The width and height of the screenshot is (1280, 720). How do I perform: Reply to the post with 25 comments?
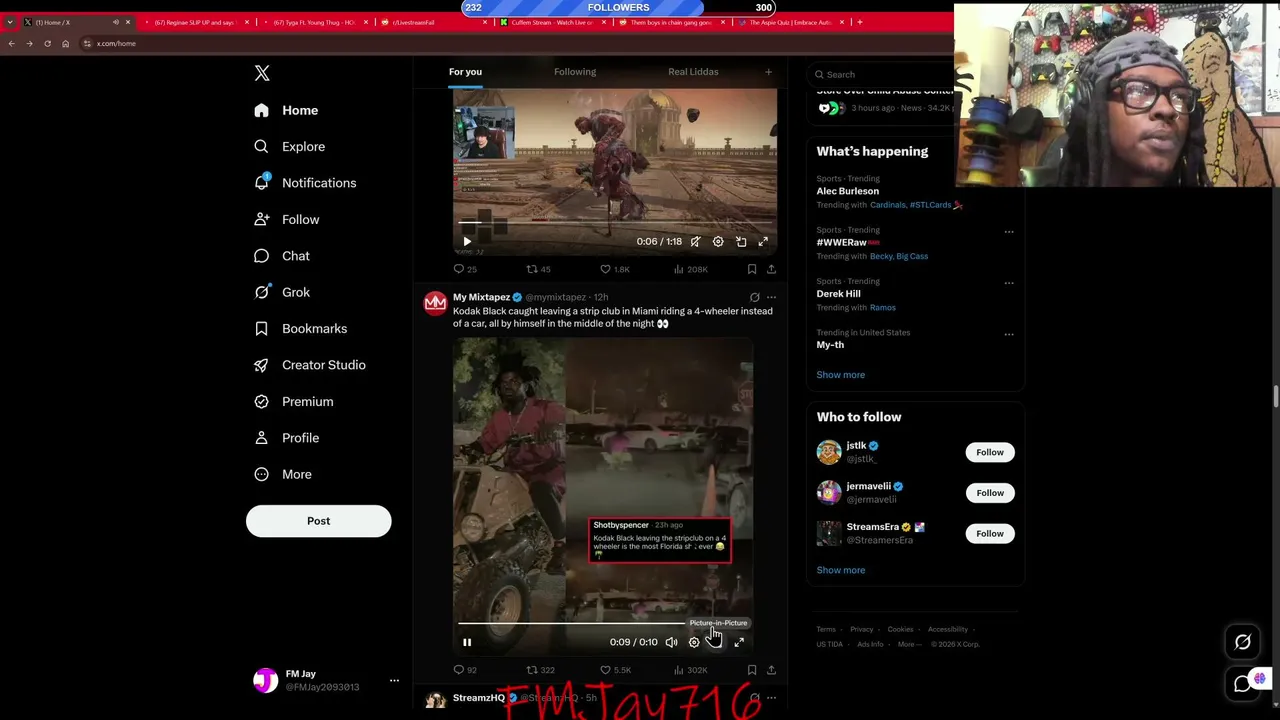click(465, 269)
